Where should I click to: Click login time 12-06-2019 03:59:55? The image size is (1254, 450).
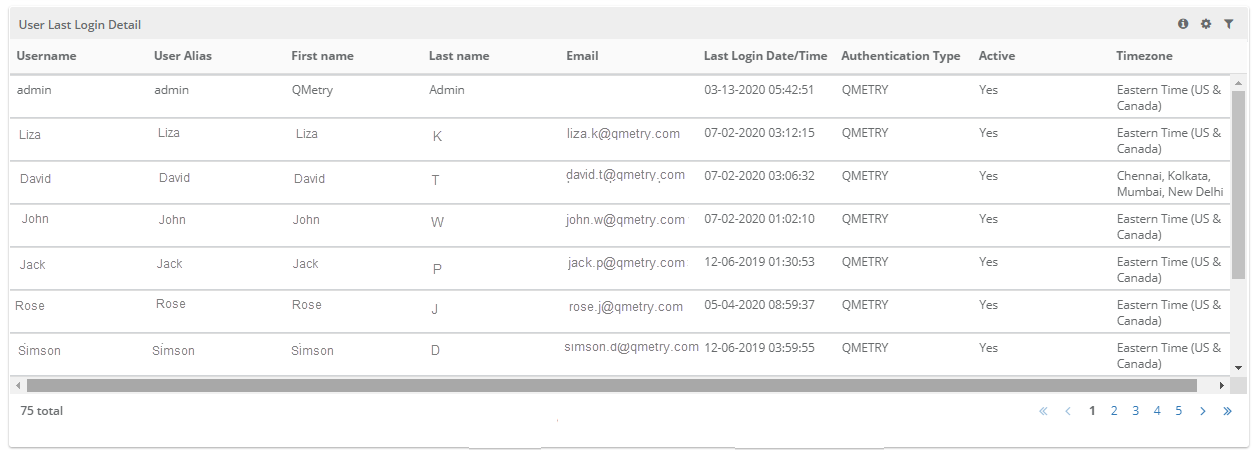point(760,348)
